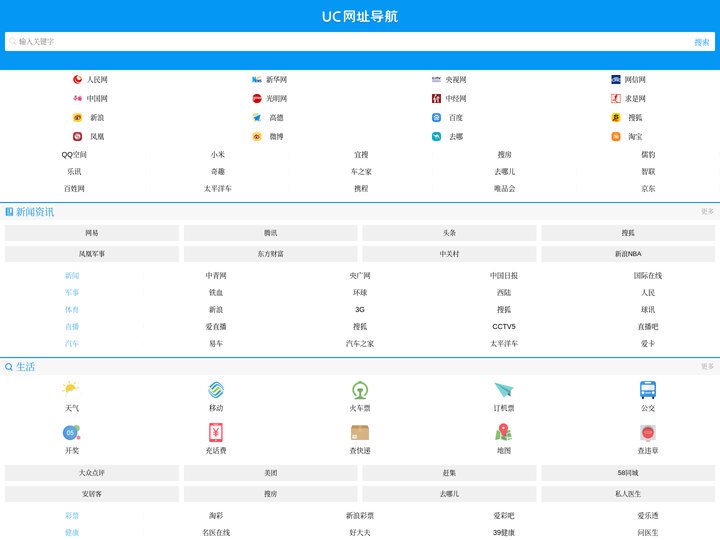Open the 中国日报 link
The image size is (720, 540).
coord(504,276)
